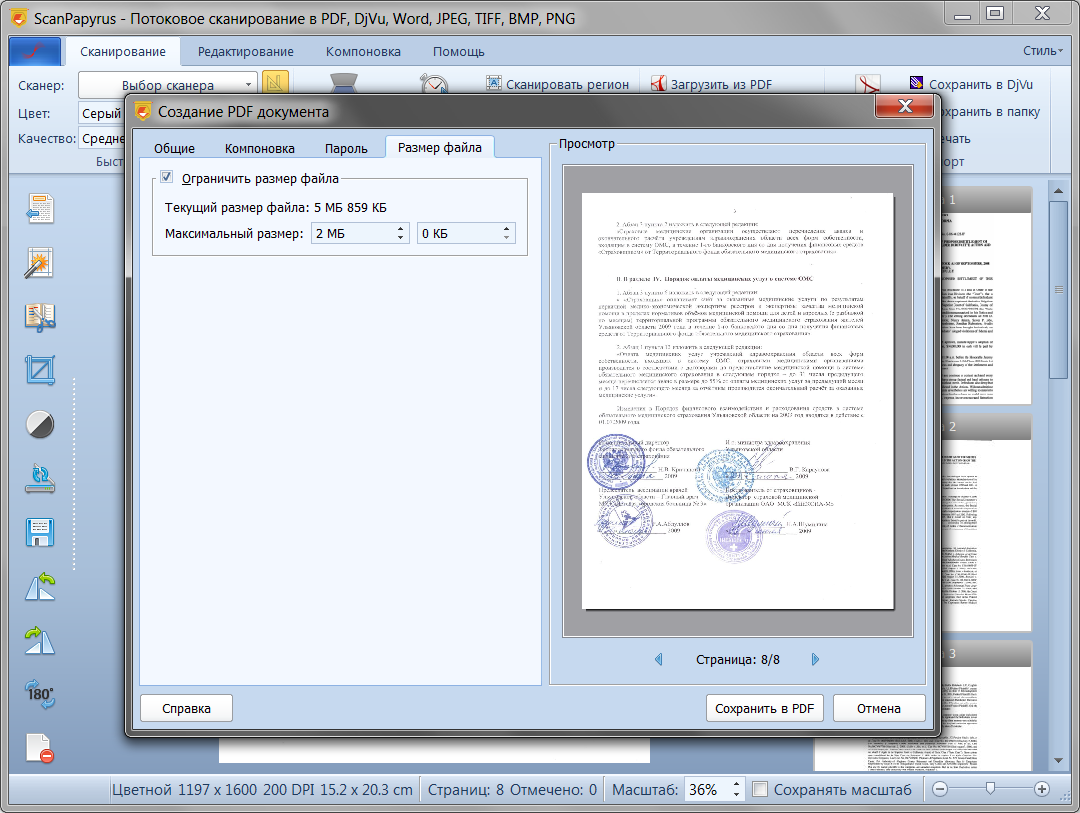Rotate page 180 degrees
Viewport: 1080px width, 813px height.
pyautogui.click(x=40, y=694)
